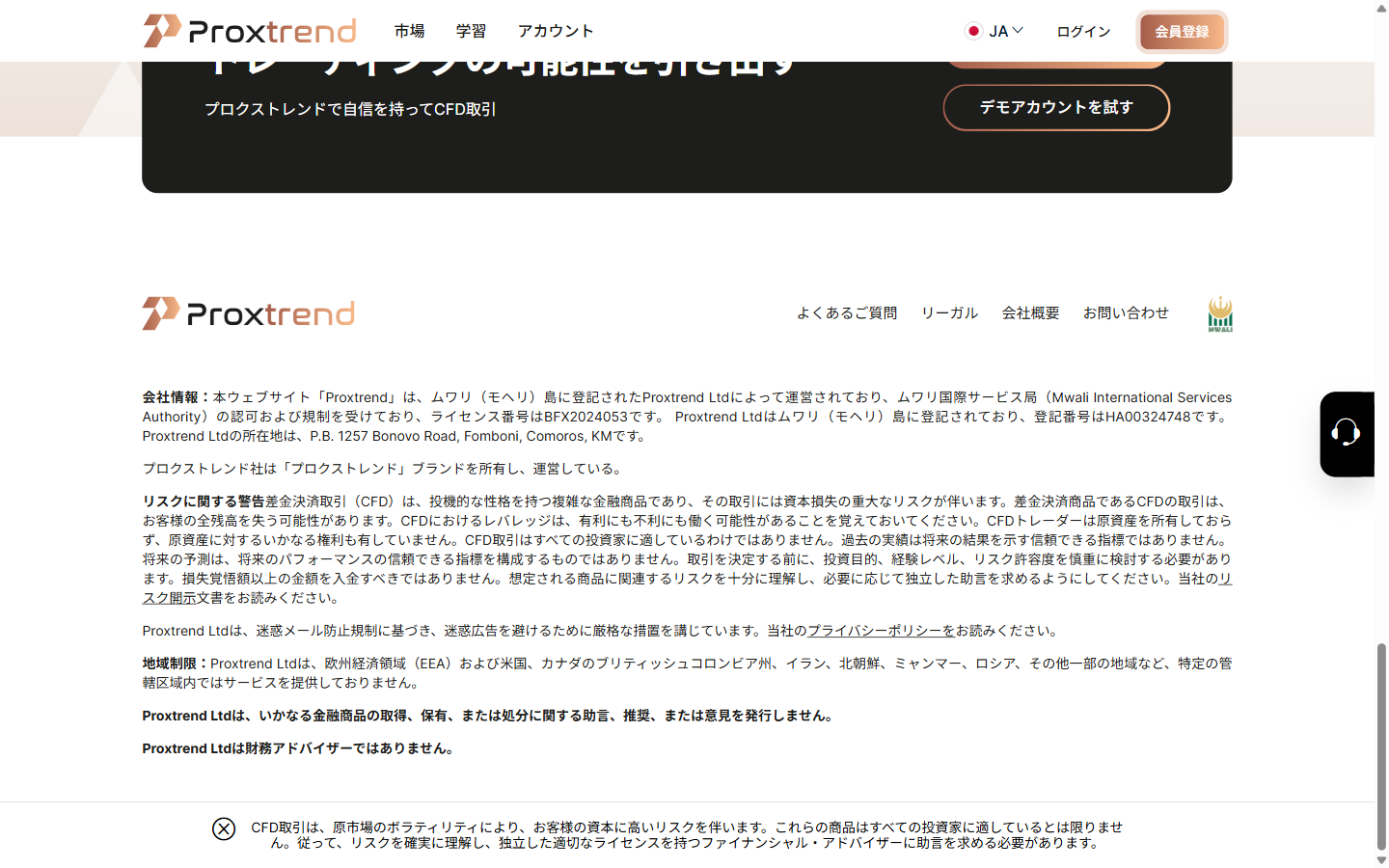Open the headset support chat widget
This screenshot has width=1389, height=868.
point(1347,434)
